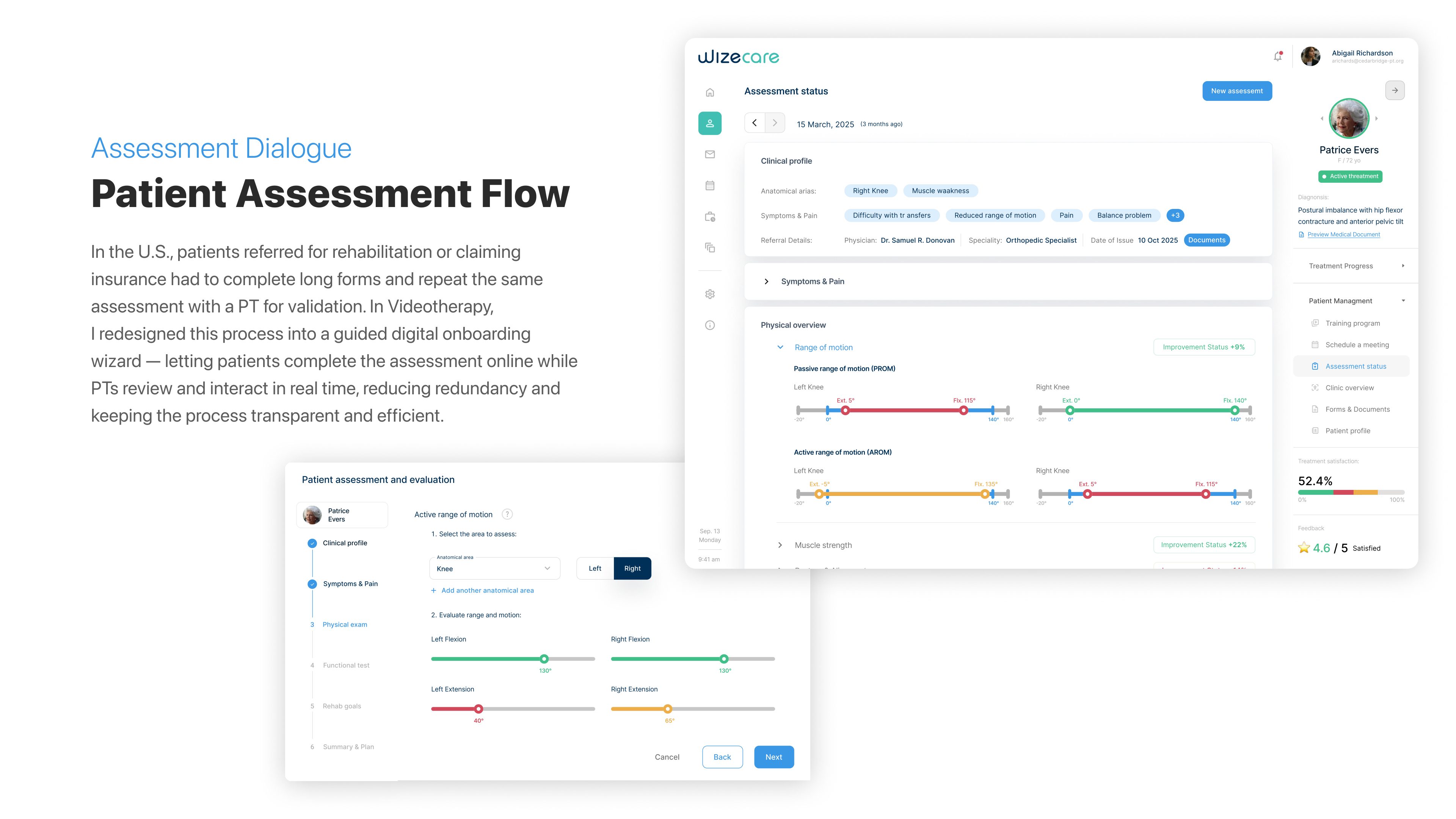The image size is (1456, 819).
Task: Open the briefcase clock sidebar icon
Action: pyautogui.click(x=710, y=217)
